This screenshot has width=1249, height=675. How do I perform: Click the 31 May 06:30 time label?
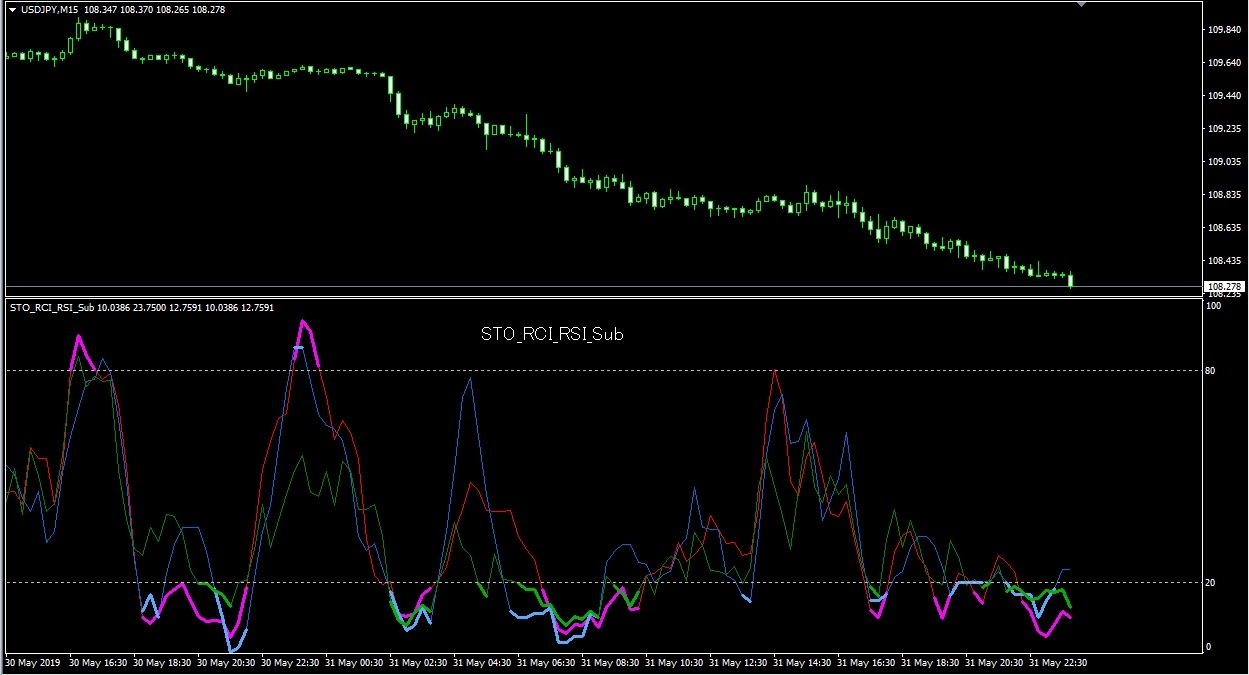click(x=547, y=662)
